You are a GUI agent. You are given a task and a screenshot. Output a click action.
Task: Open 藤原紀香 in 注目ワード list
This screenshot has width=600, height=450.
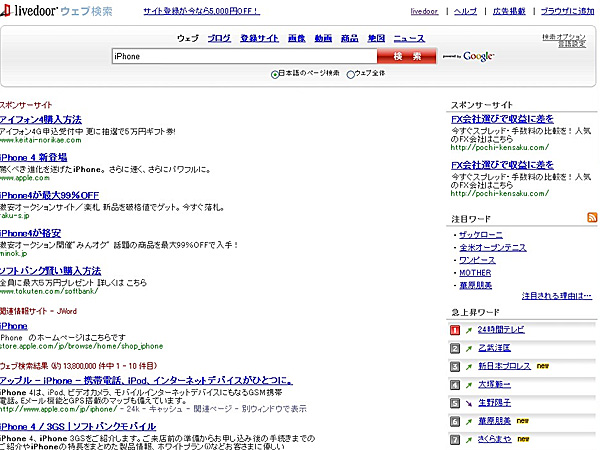tap(476, 285)
